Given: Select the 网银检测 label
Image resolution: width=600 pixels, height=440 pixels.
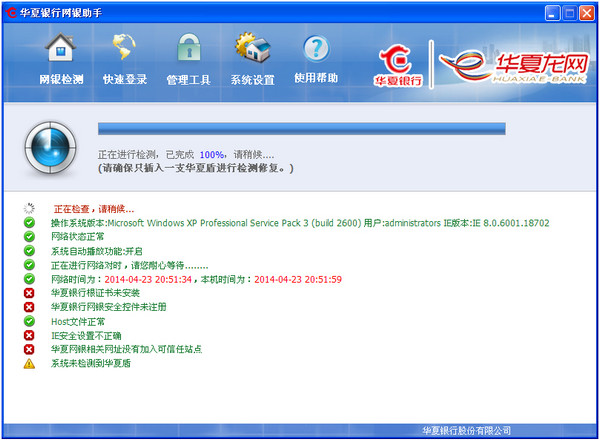Looking at the screenshot, I should click(61, 79).
